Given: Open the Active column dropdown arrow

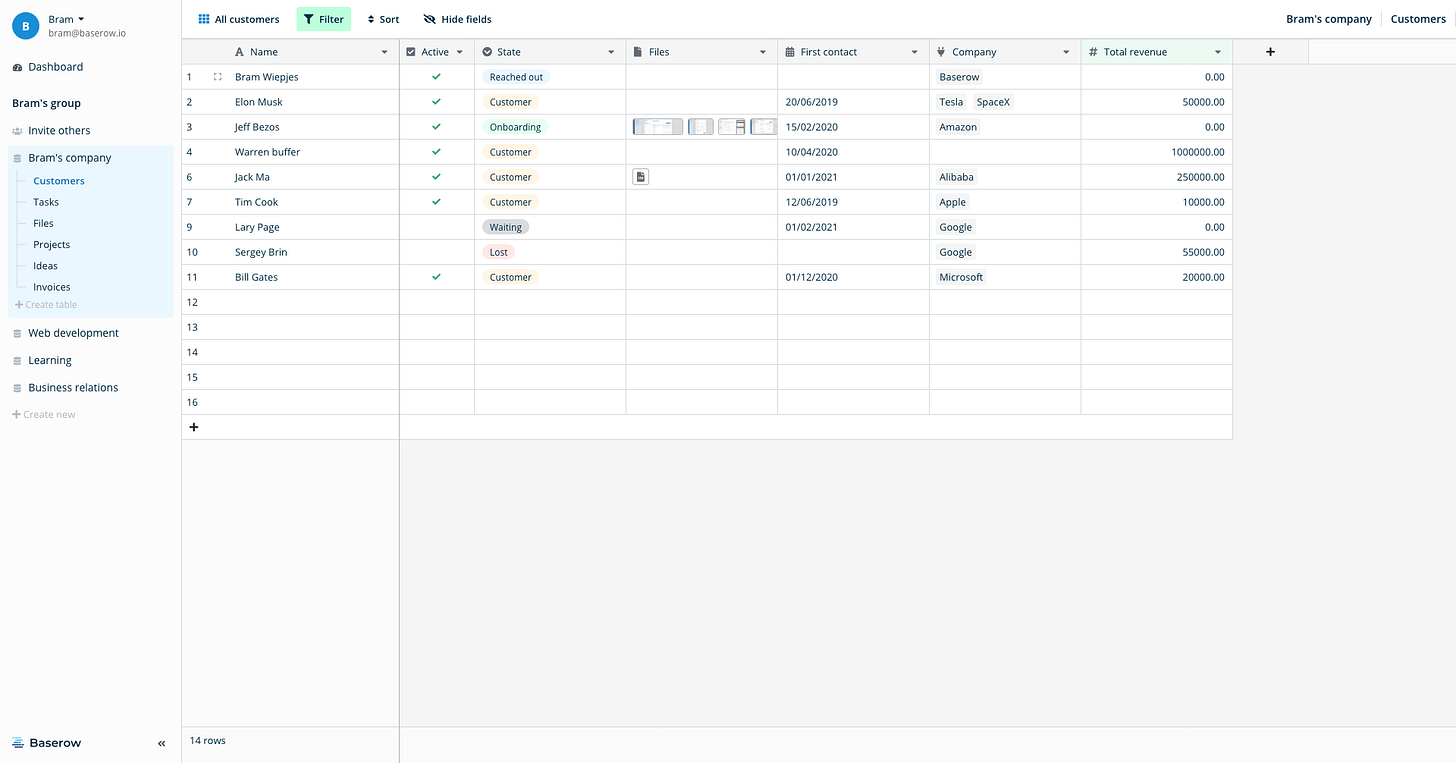Looking at the screenshot, I should point(460,52).
